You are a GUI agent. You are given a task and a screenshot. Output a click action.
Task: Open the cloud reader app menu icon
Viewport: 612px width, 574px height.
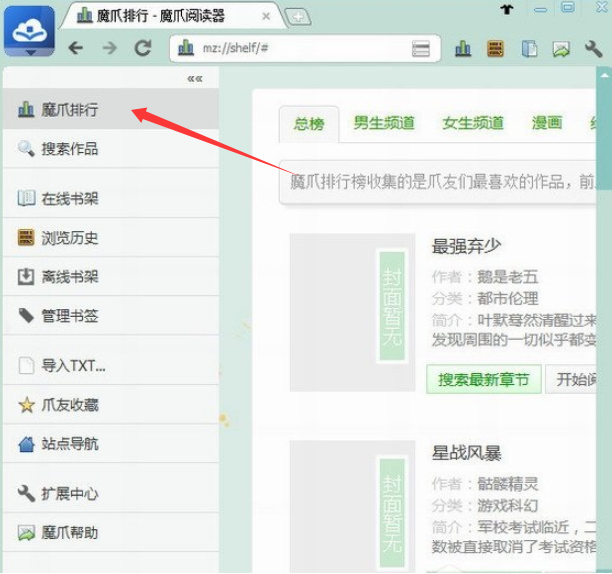click(29, 31)
